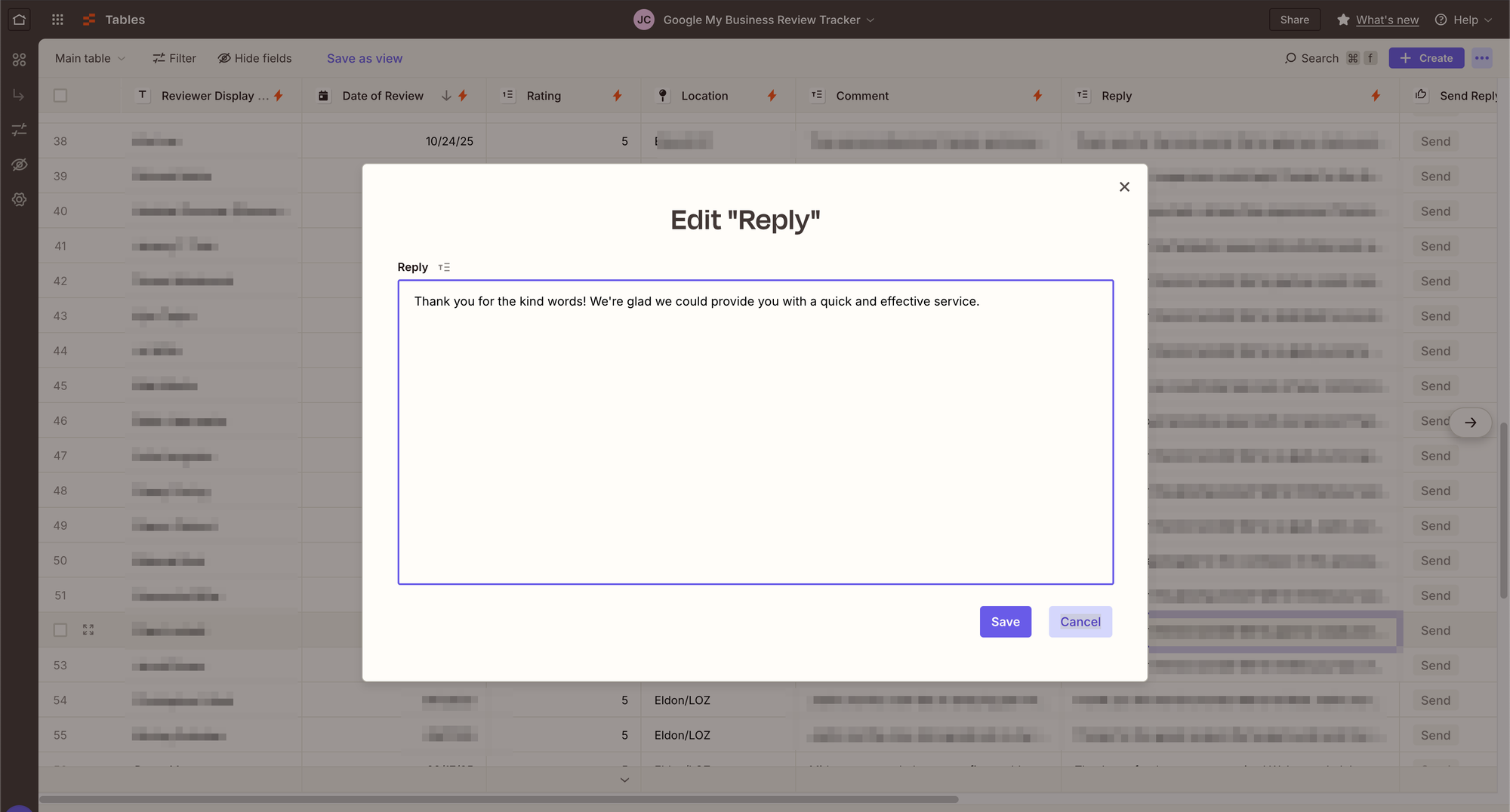Check the row 52 selection checkbox
Viewport: 1510px width, 812px height.
click(60, 630)
